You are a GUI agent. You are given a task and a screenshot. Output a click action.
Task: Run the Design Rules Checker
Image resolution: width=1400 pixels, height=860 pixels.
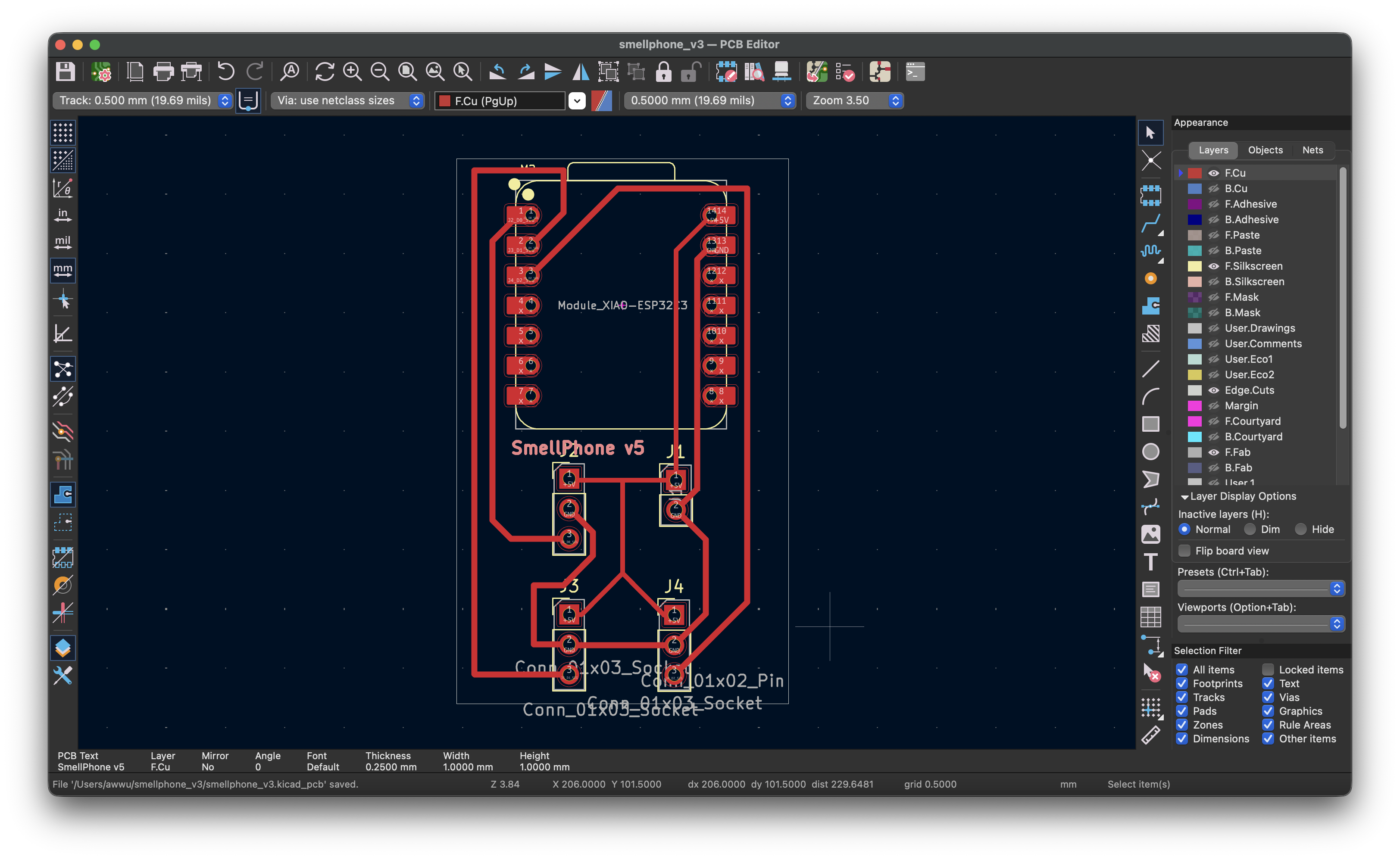click(847, 72)
